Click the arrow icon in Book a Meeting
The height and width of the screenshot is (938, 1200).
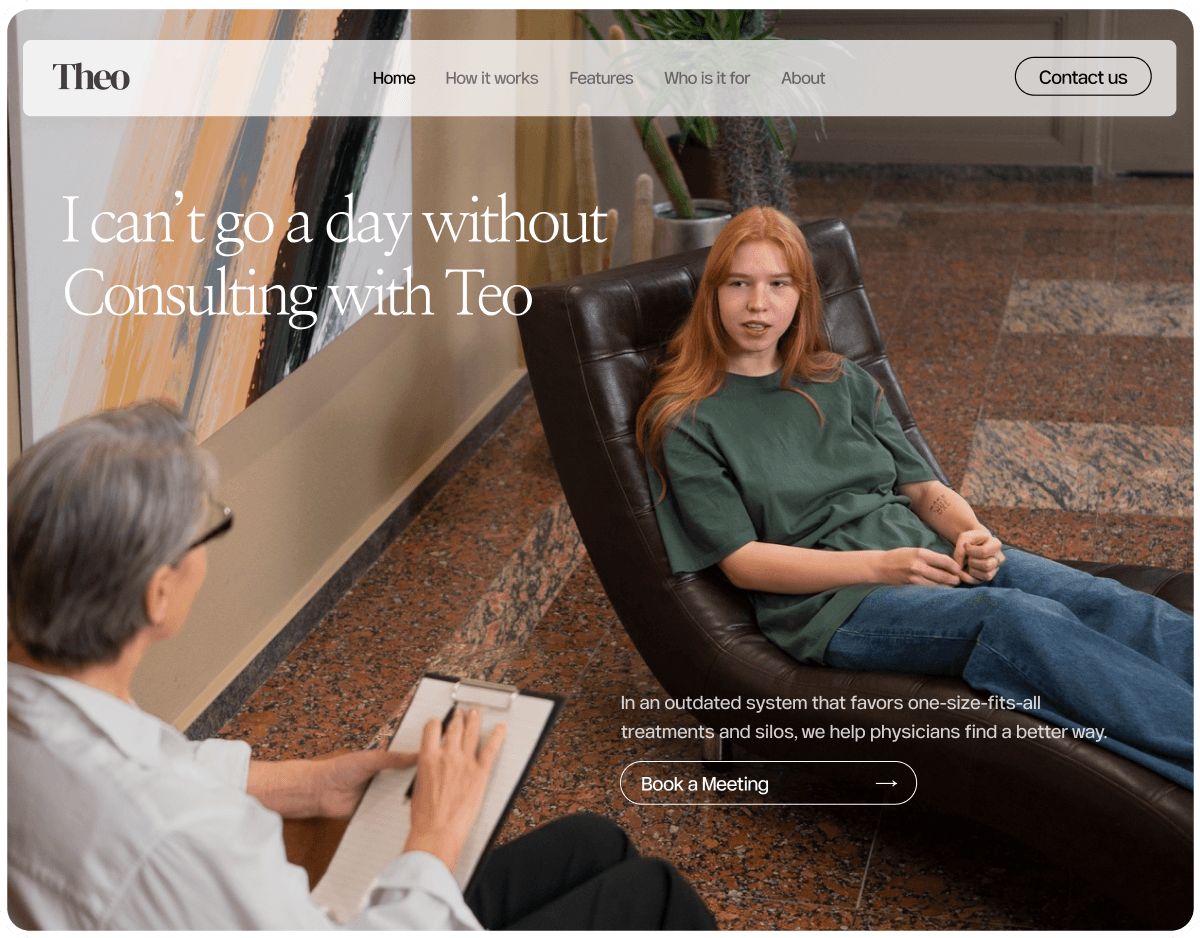pyautogui.click(x=886, y=783)
